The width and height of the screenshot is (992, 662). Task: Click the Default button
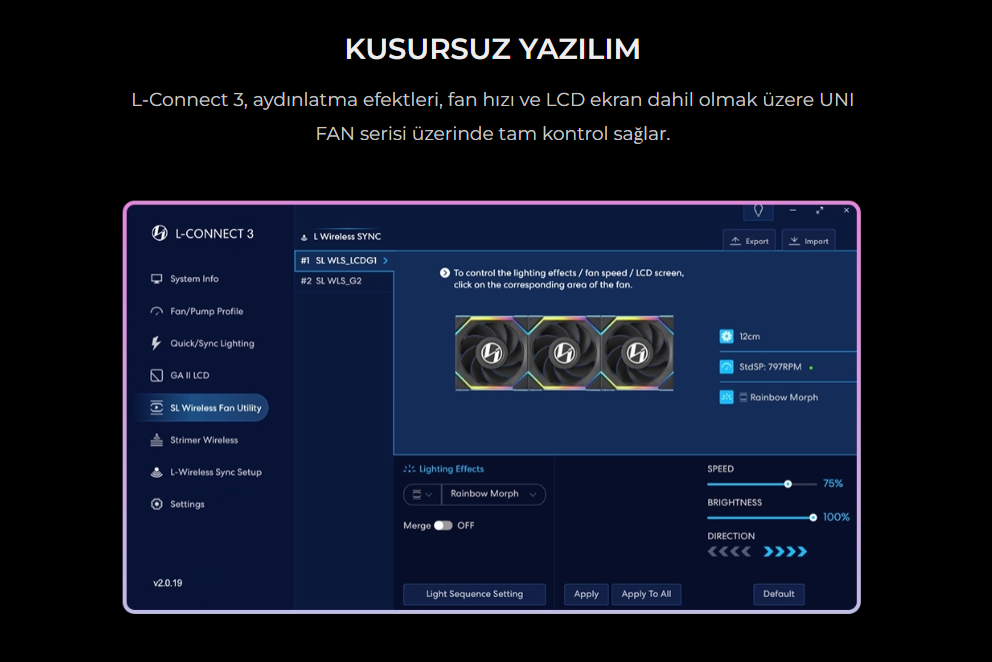coord(778,594)
